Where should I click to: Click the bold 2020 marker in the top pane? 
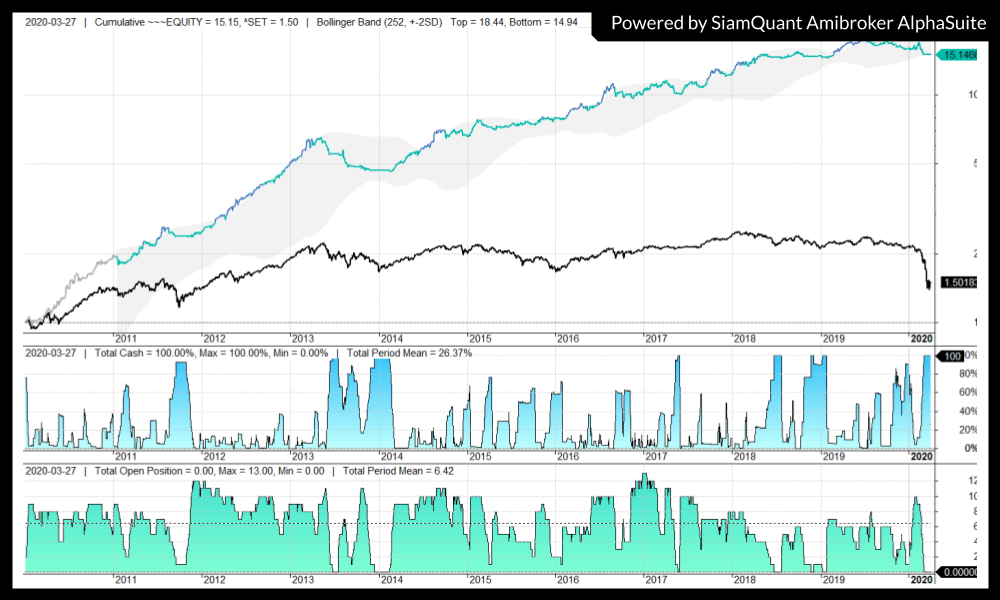coord(921,339)
